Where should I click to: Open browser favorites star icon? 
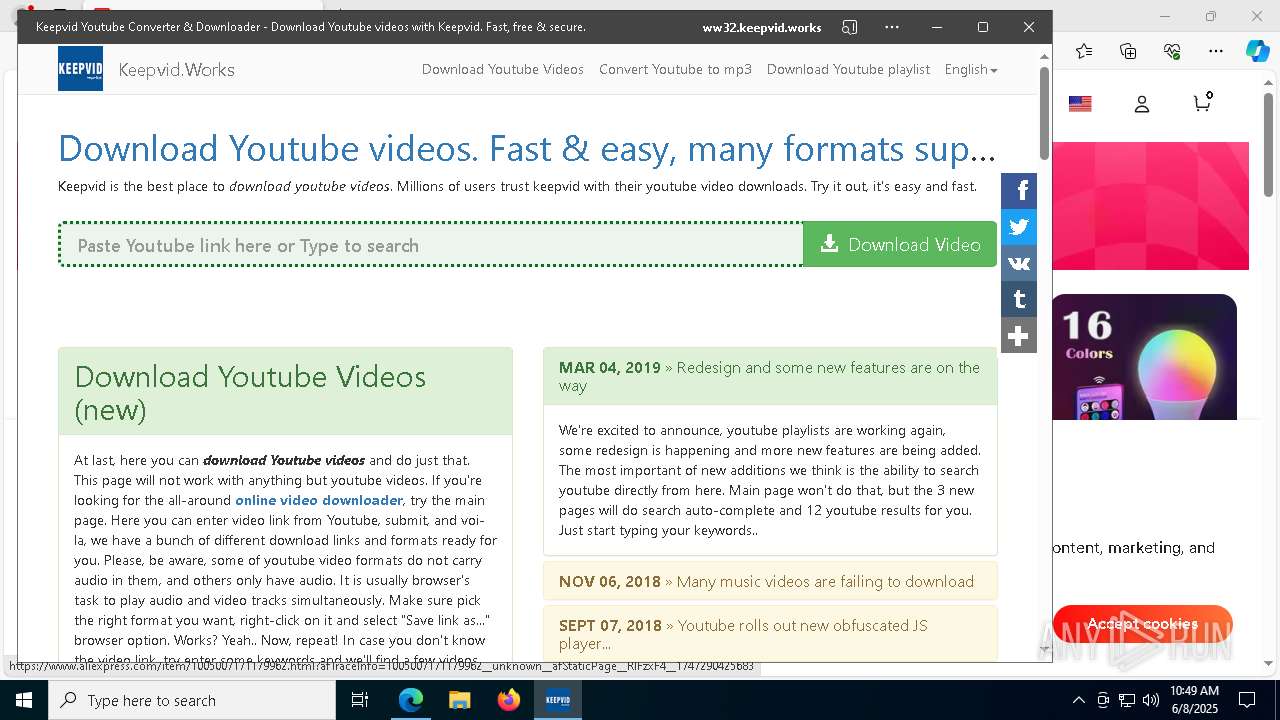tap(1084, 51)
